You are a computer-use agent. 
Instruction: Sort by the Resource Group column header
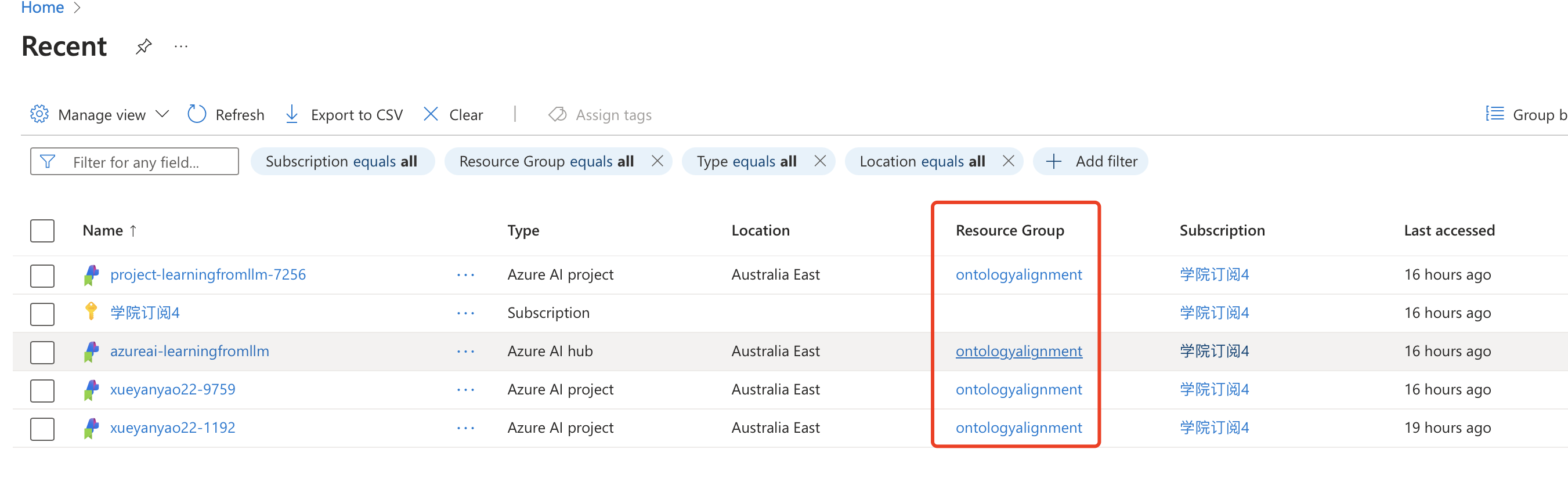click(x=1010, y=230)
